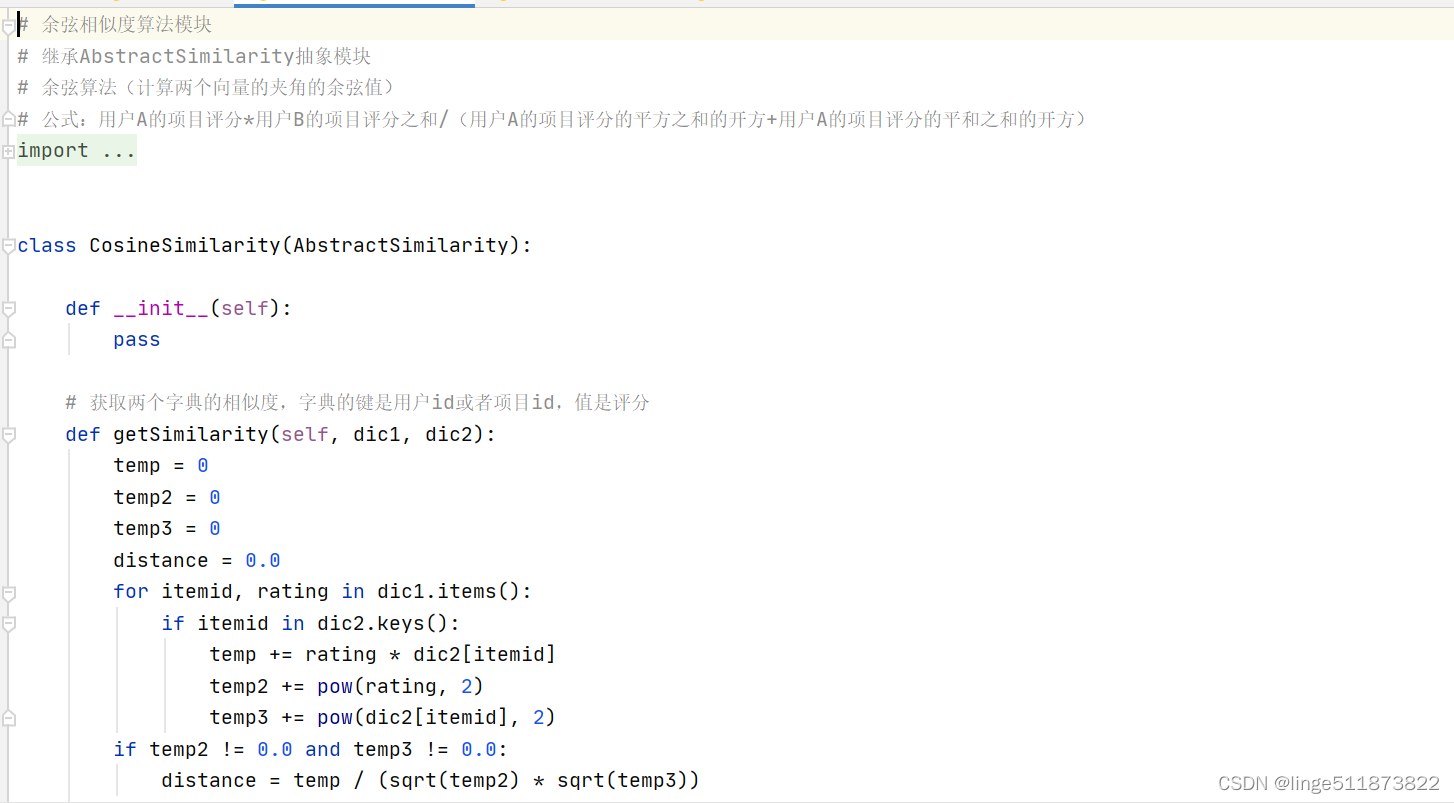Collapse the __init__ method fold marker
1454x803 pixels.
(x=9, y=309)
